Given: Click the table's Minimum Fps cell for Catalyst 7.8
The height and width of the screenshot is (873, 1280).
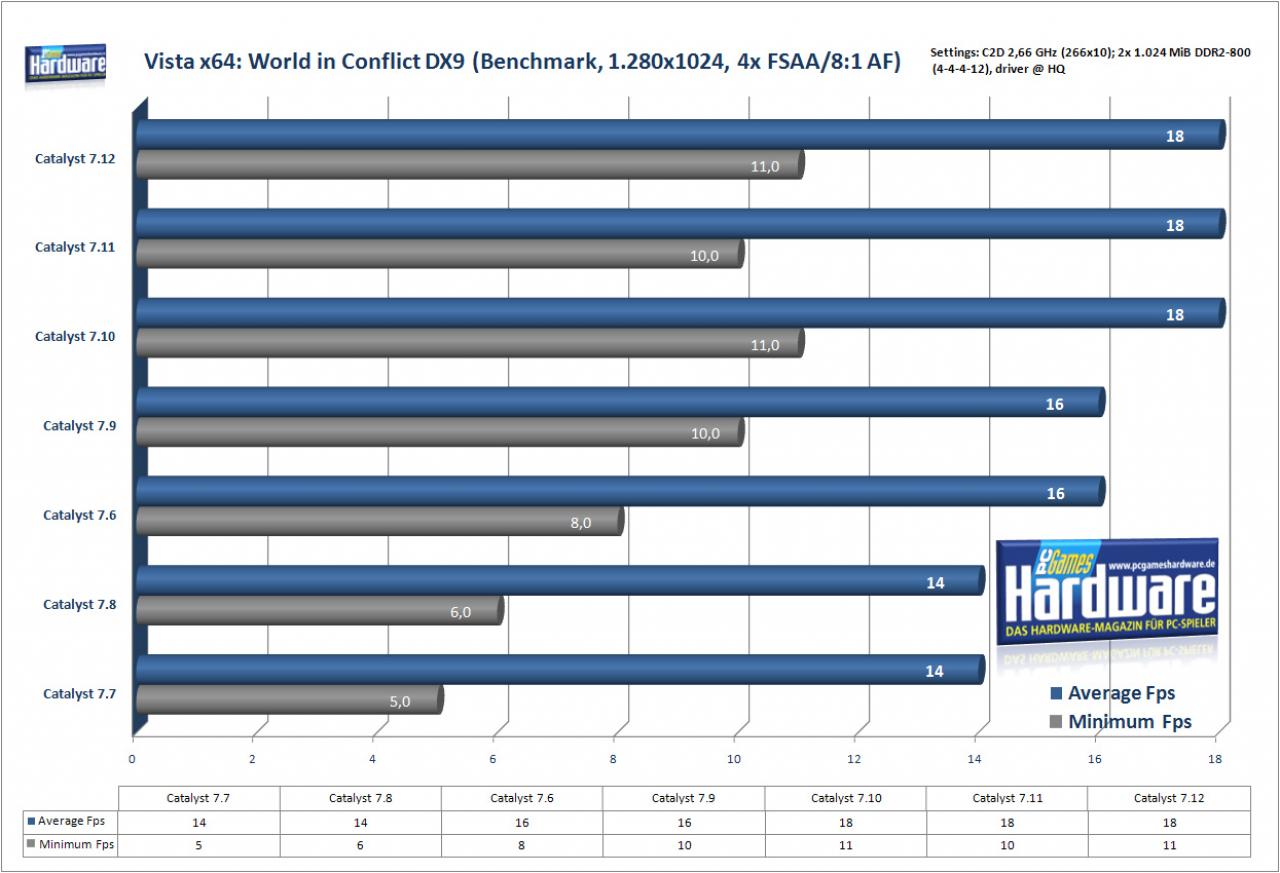Looking at the screenshot, I should pyautogui.click(x=360, y=846).
